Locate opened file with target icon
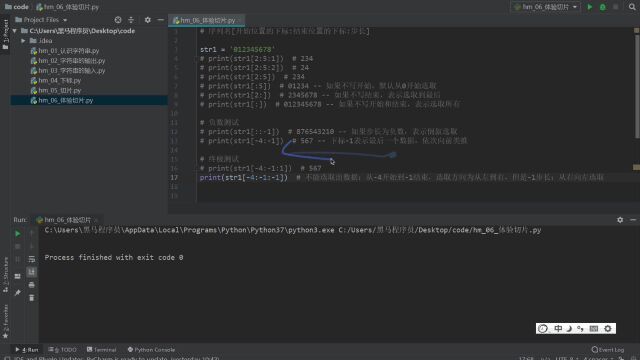640x360 pixels. tap(118, 20)
